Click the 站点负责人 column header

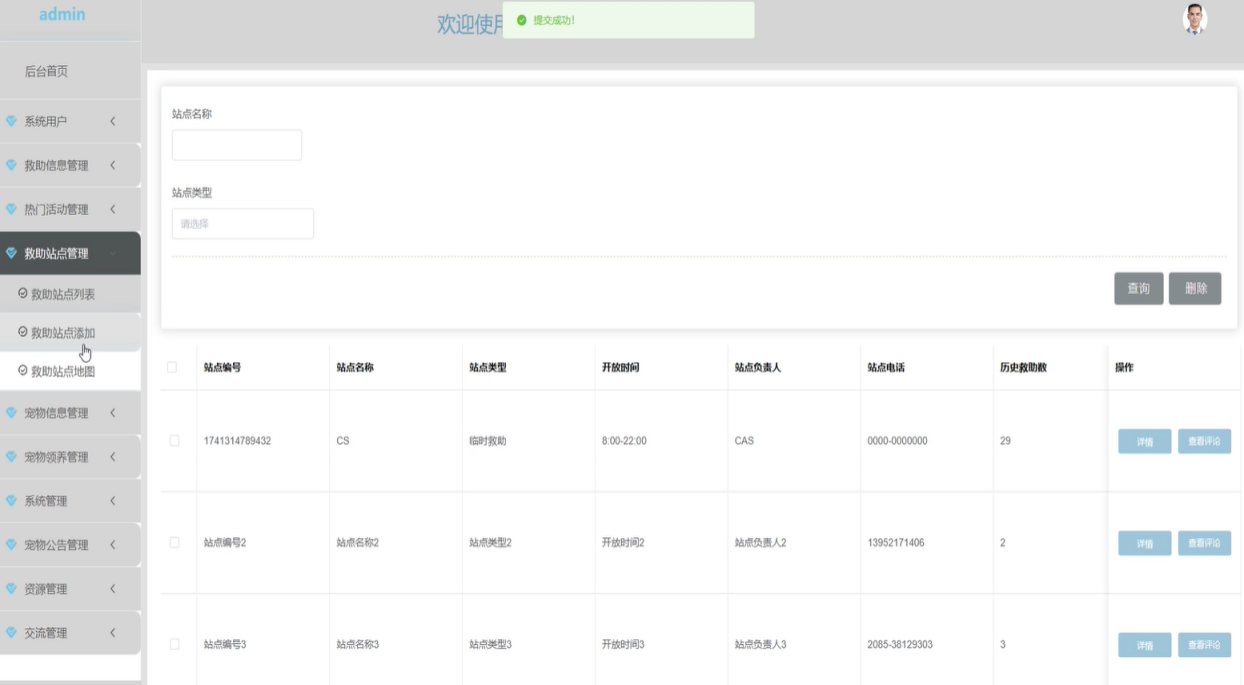(x=758, y=367)
